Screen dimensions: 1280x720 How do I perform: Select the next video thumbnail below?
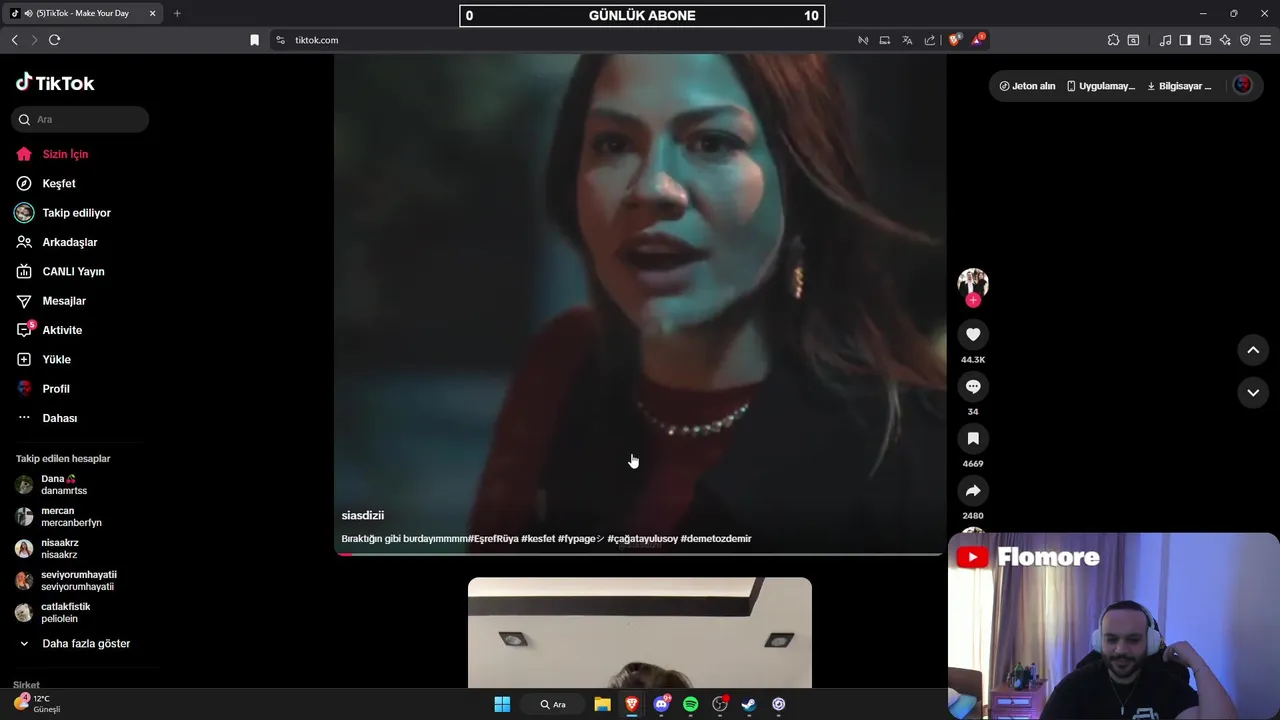(x=640, y=632)
